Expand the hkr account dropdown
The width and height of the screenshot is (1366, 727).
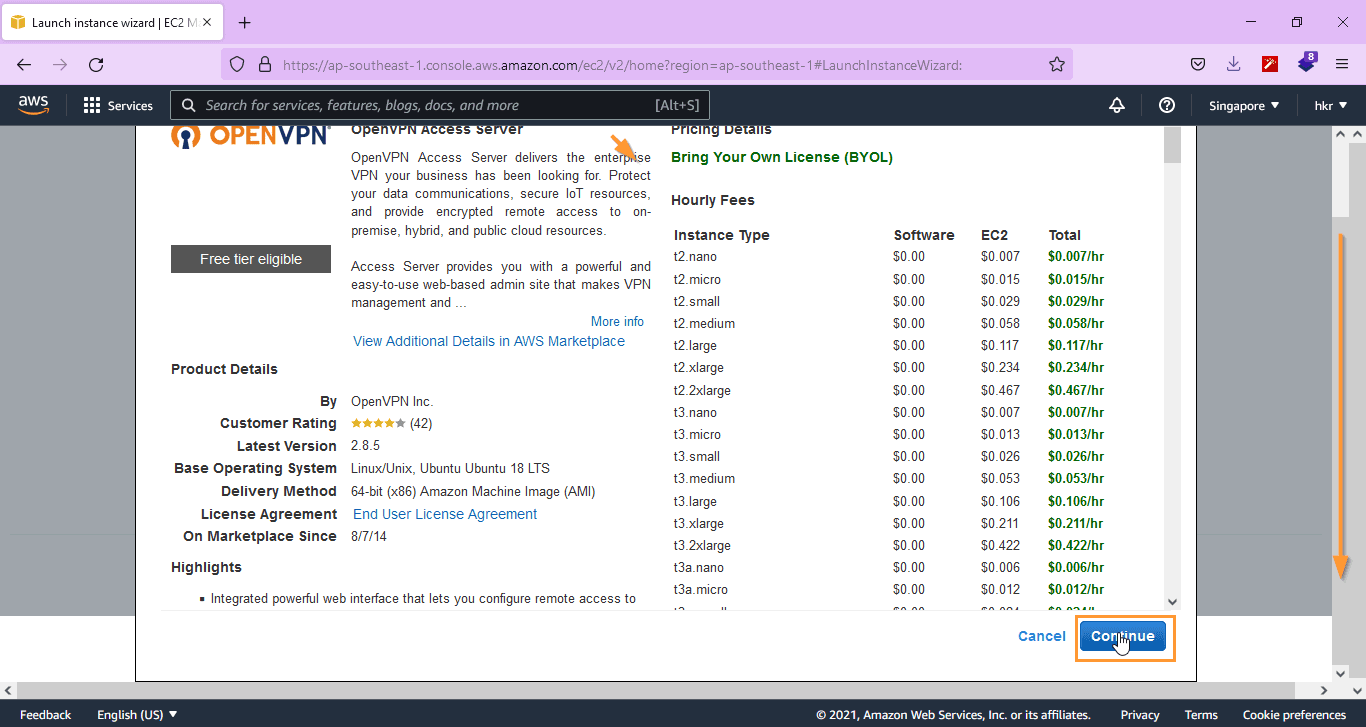coord(1330,105)
